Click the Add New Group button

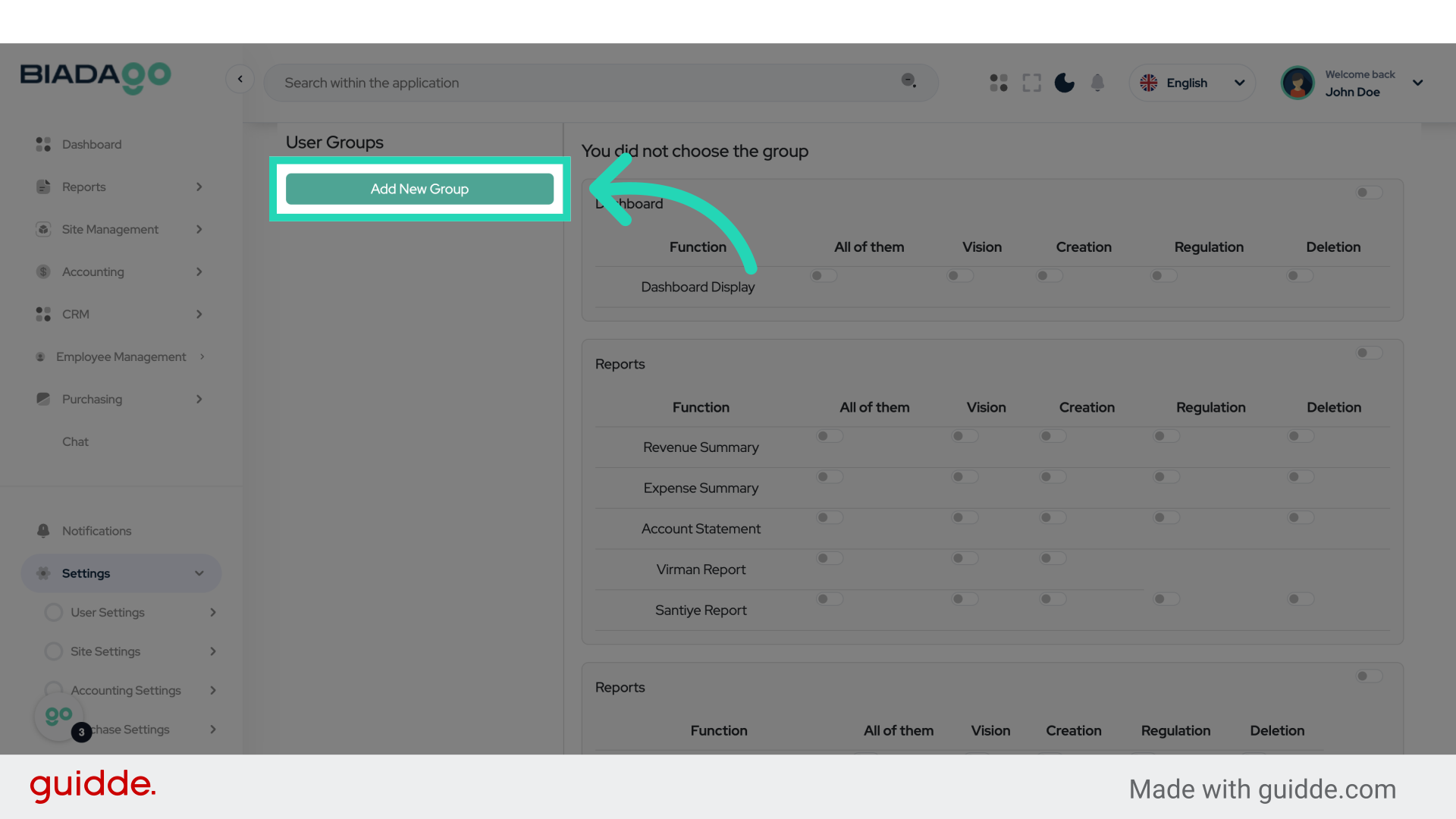point(419,189)
